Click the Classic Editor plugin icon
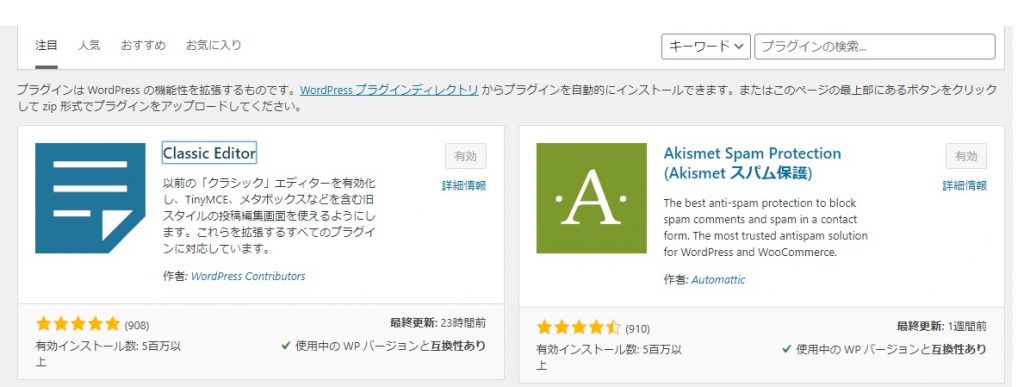Viewport: 1024px width, 387px height. (90, 198)
